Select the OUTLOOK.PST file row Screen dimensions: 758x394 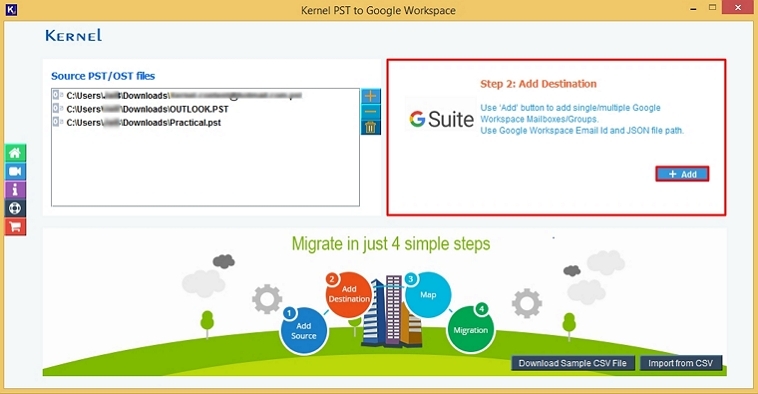tap(205, 109)
